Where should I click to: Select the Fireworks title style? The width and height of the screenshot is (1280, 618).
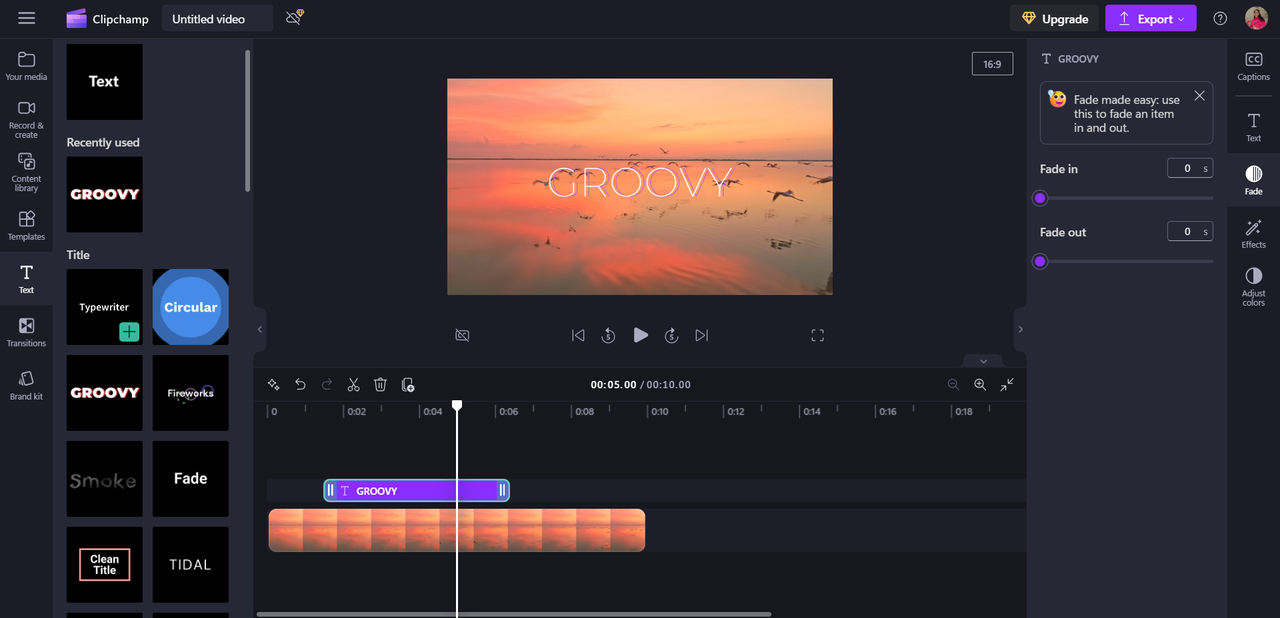point(191,393)
